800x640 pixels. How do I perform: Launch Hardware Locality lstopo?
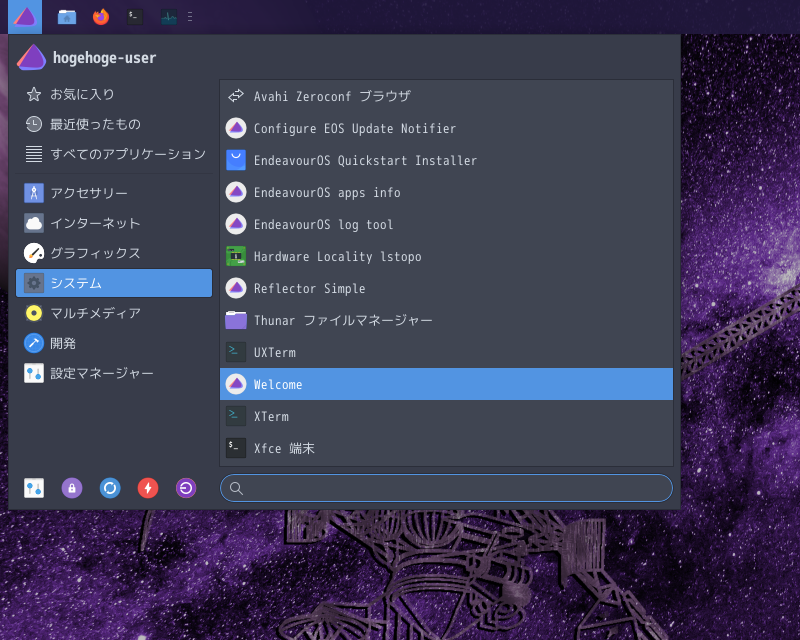(x=446, y=256)
